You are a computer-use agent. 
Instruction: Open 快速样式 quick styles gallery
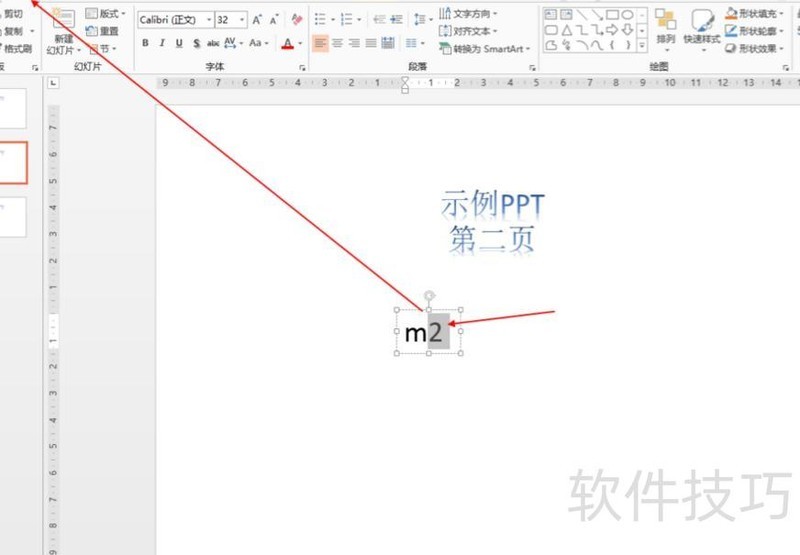(702, 30)
